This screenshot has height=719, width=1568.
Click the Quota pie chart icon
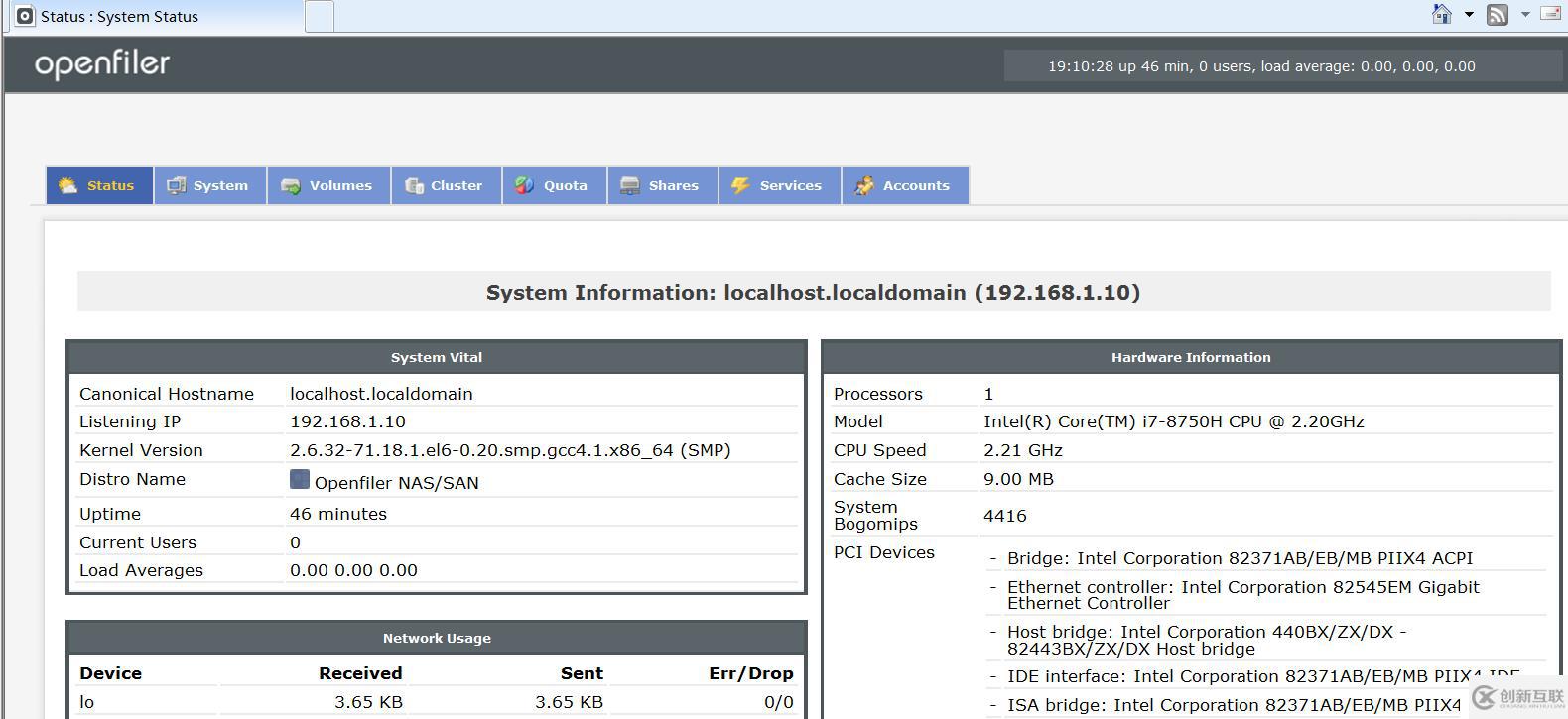pos(524,185)
